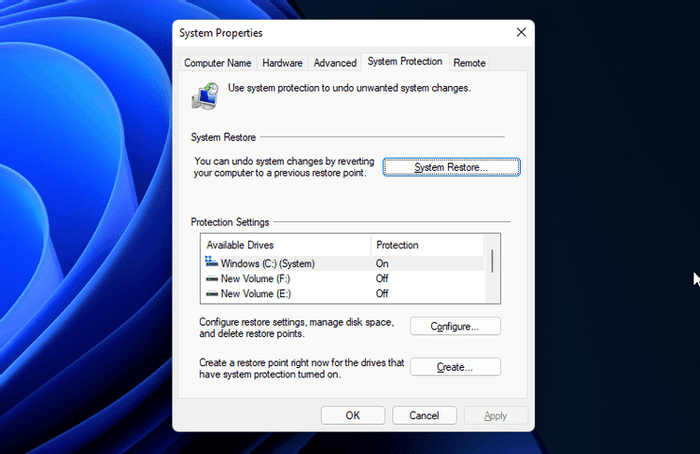Click the On status for Windows (C:)

pos(382,263)
